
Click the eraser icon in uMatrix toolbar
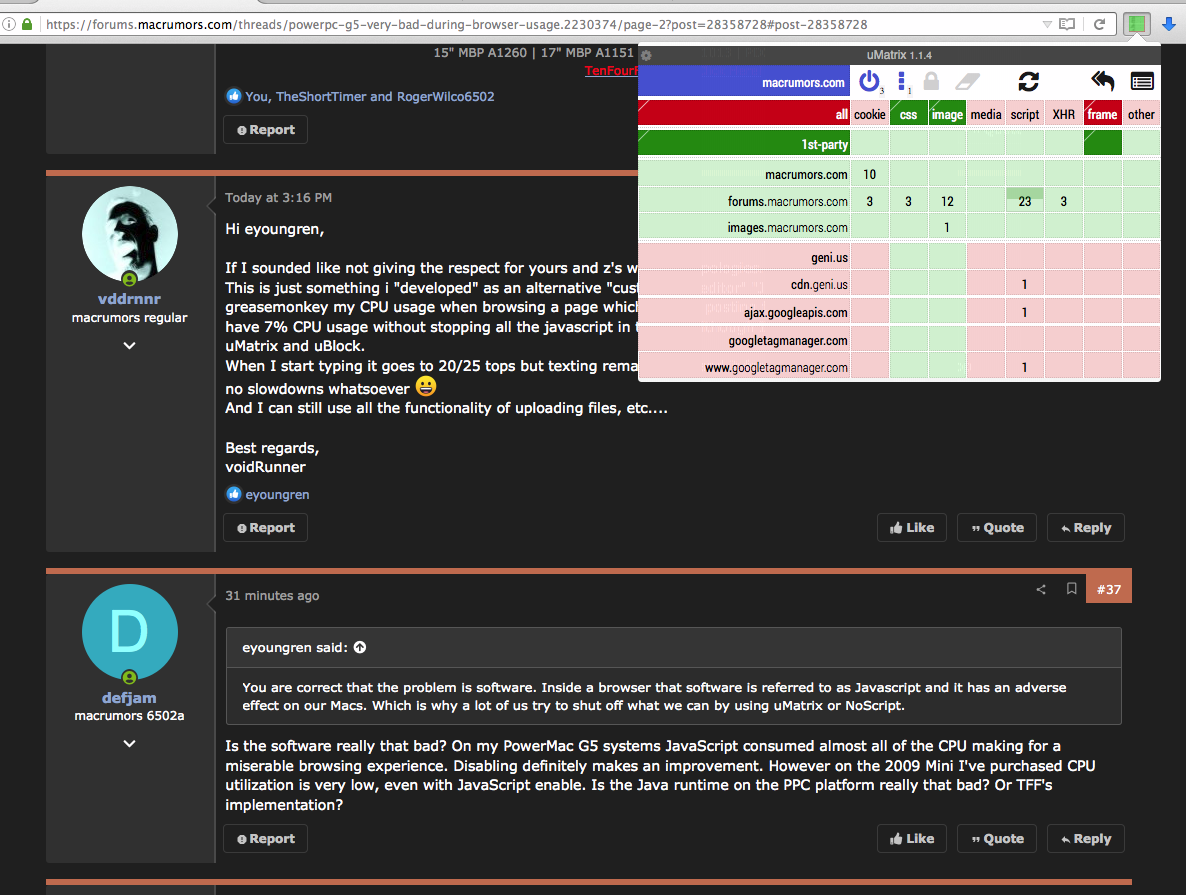[x=967, y=81]
